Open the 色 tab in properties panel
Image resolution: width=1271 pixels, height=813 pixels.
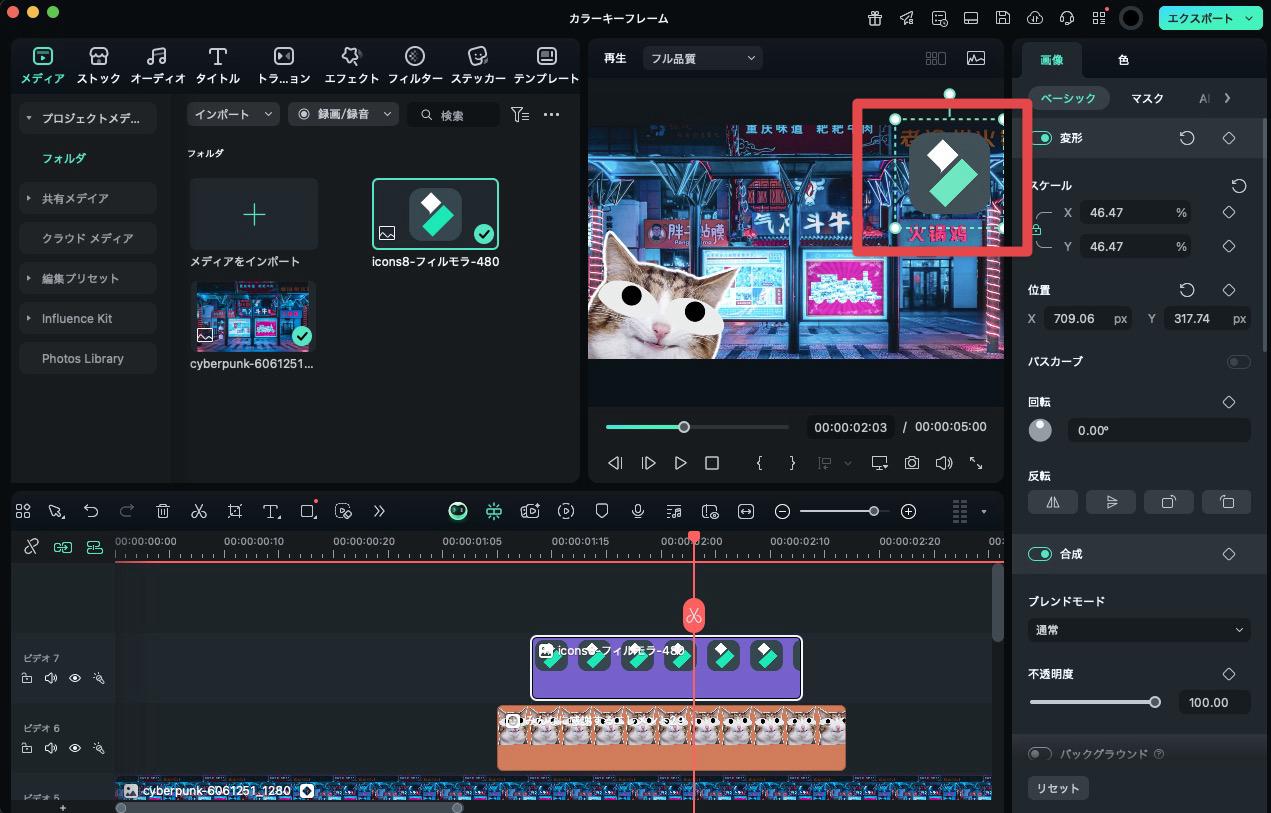[x=1123, y=60]
